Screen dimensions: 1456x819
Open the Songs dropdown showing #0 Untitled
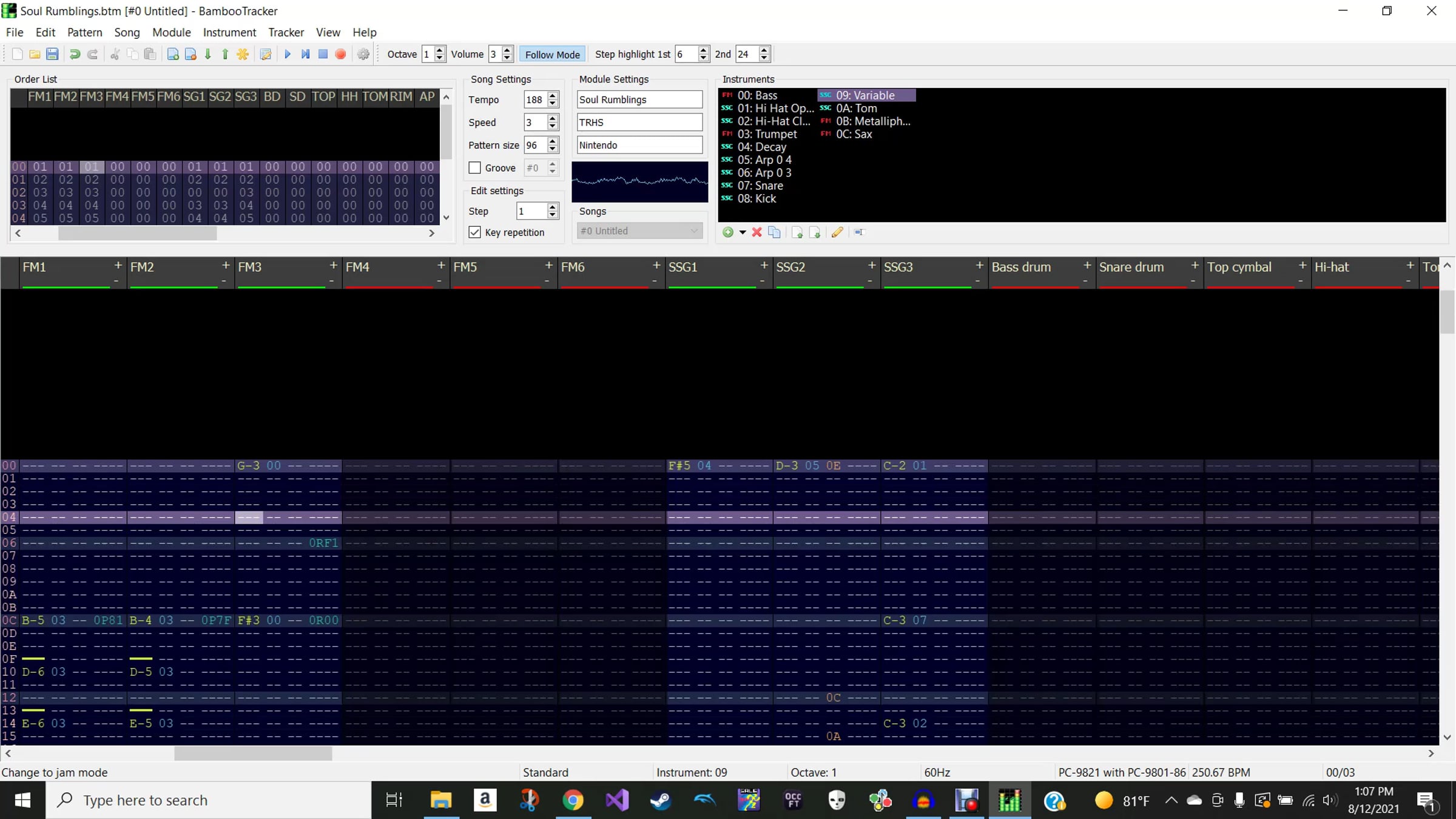pos(639,231)
